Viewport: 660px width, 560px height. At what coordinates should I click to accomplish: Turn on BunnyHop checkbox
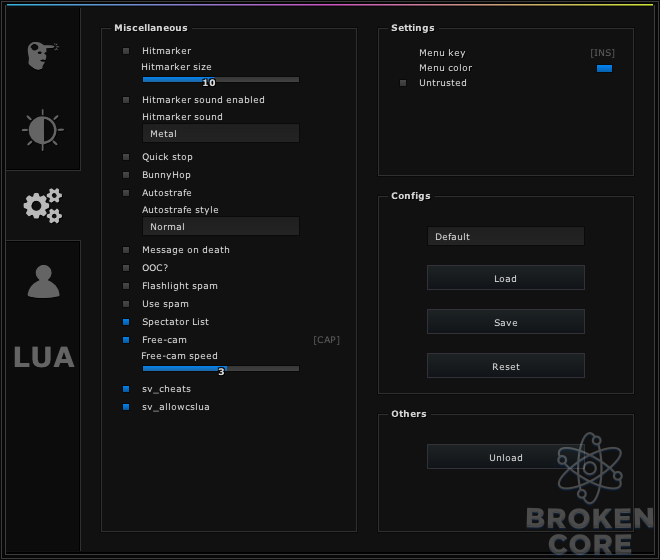tap(126, 175)
